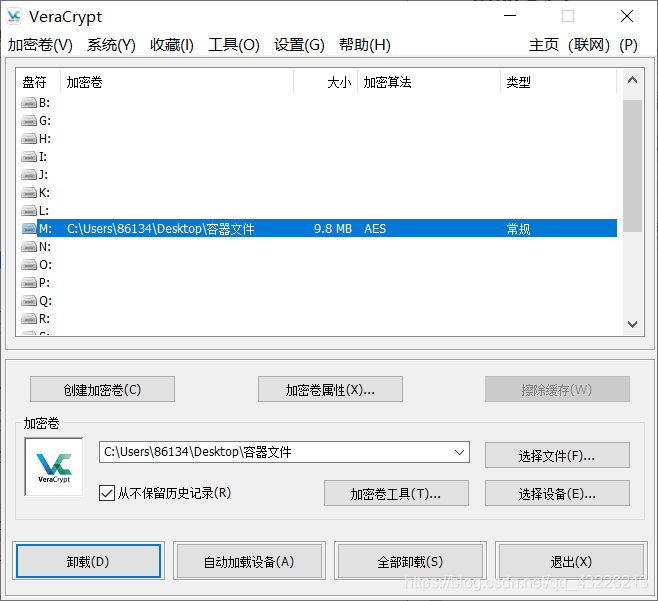Viewport: 658px width, 601px height.
Task: Select drive N: icon in list
Action: [x=29, y=246]
